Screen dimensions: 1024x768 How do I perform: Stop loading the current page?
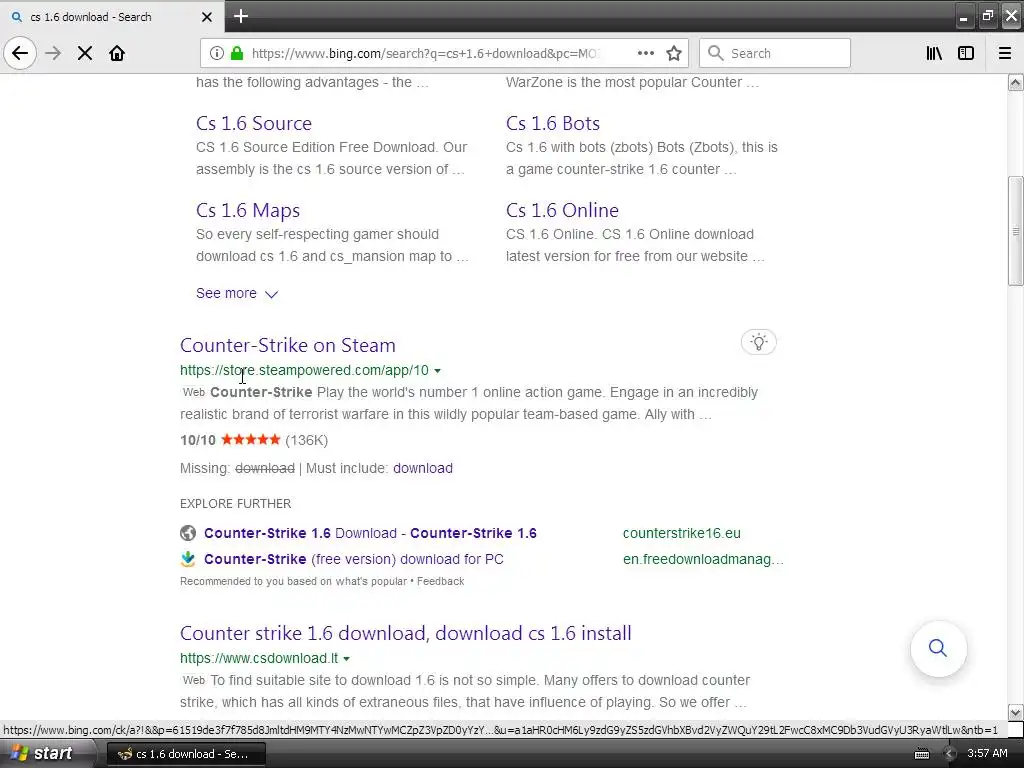point(85,53)
